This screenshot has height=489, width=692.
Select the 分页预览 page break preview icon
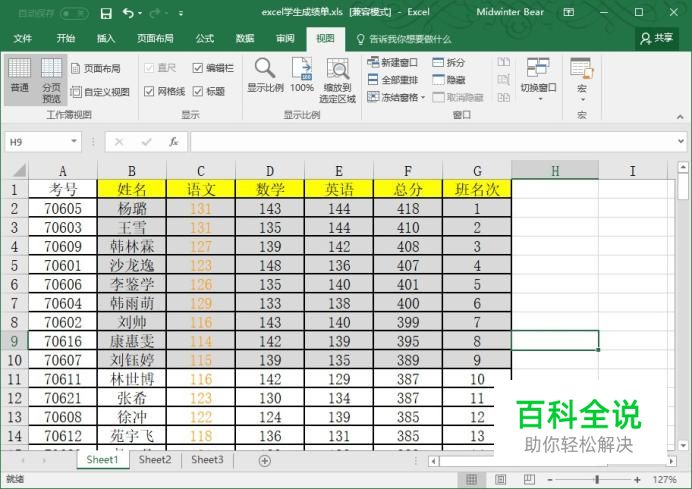tap(52, 80)
